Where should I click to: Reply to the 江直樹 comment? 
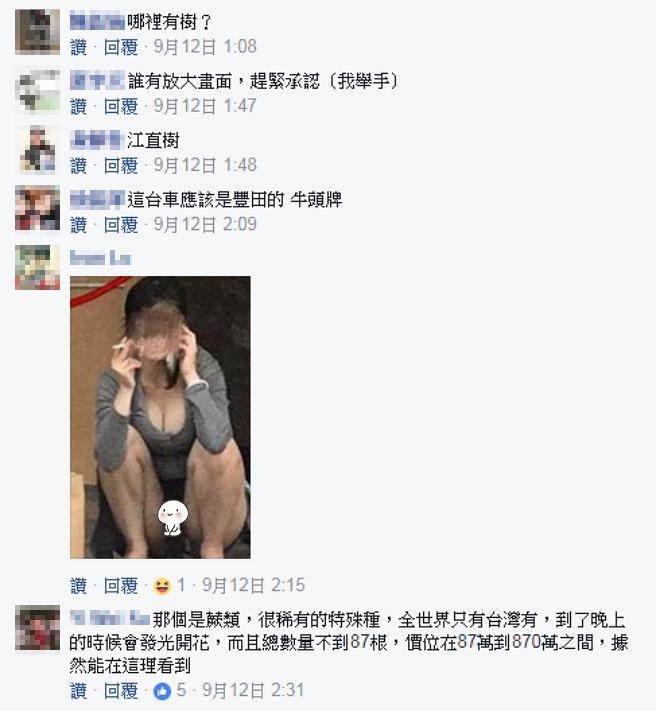(121, 166)
